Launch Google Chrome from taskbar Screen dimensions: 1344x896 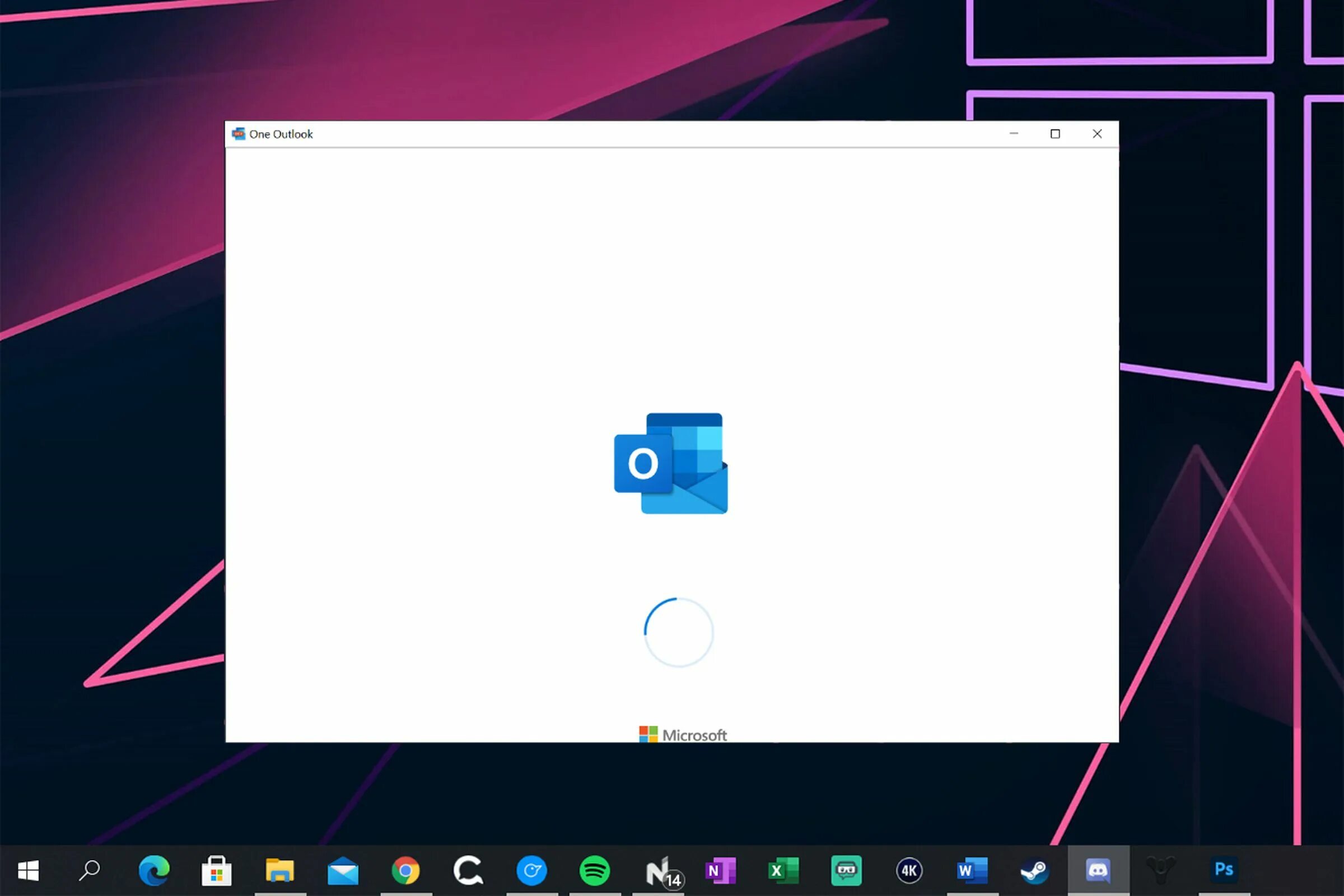click(x=405, y=870)
